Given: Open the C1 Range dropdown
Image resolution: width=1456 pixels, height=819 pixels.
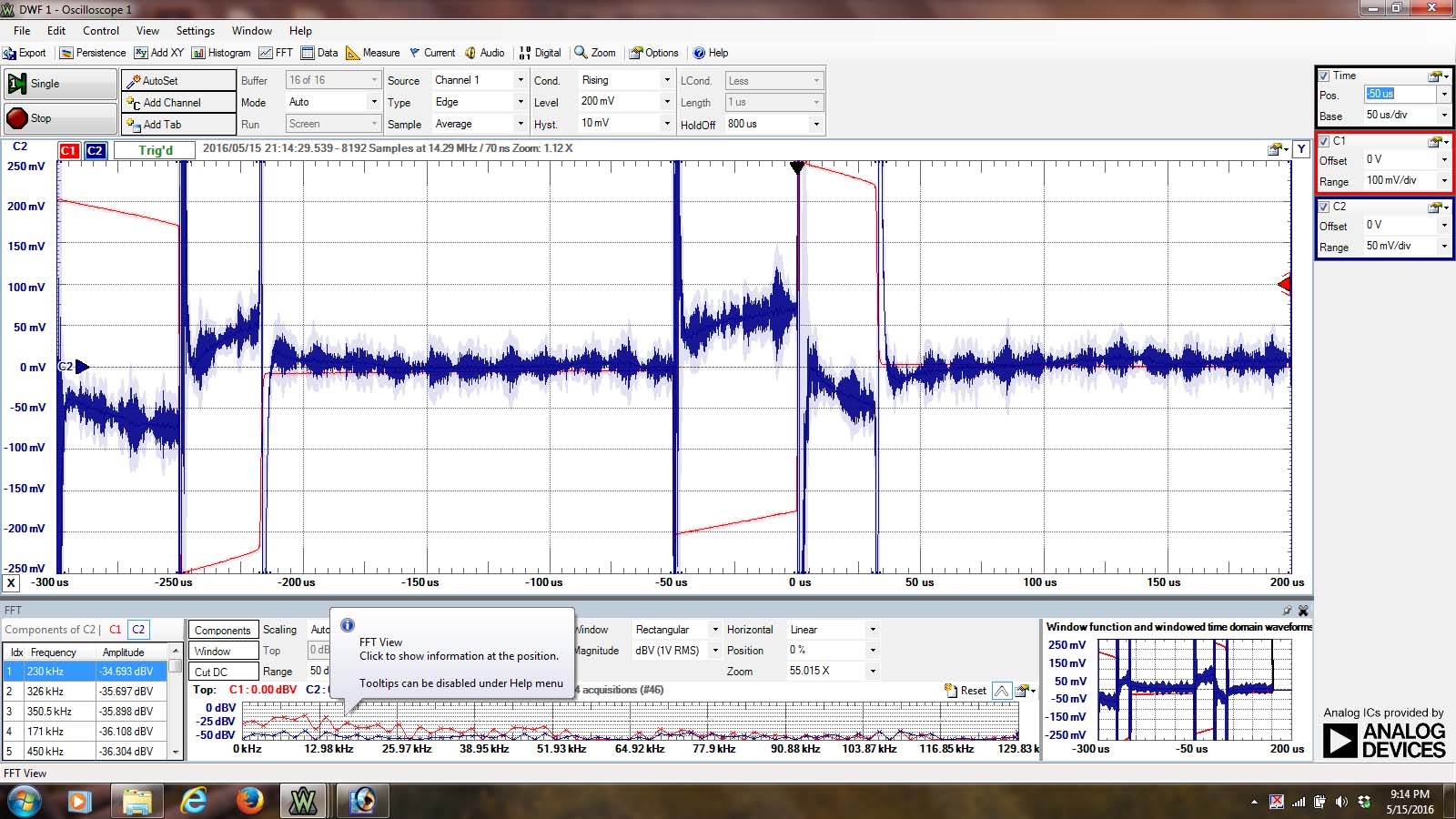Looking at the screenshot, I should point(1443,180).
